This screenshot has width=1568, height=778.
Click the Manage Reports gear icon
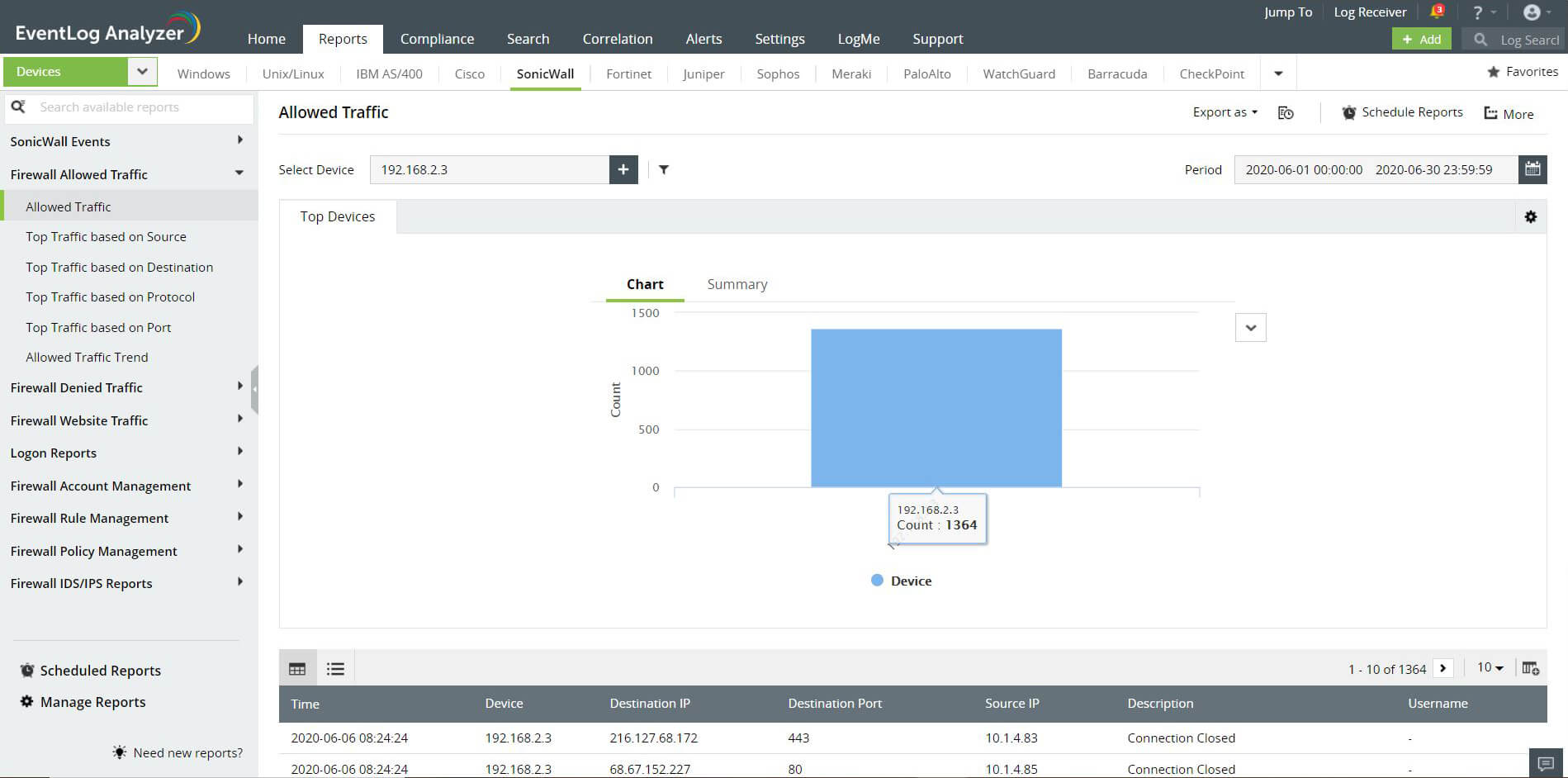[27, 701]
